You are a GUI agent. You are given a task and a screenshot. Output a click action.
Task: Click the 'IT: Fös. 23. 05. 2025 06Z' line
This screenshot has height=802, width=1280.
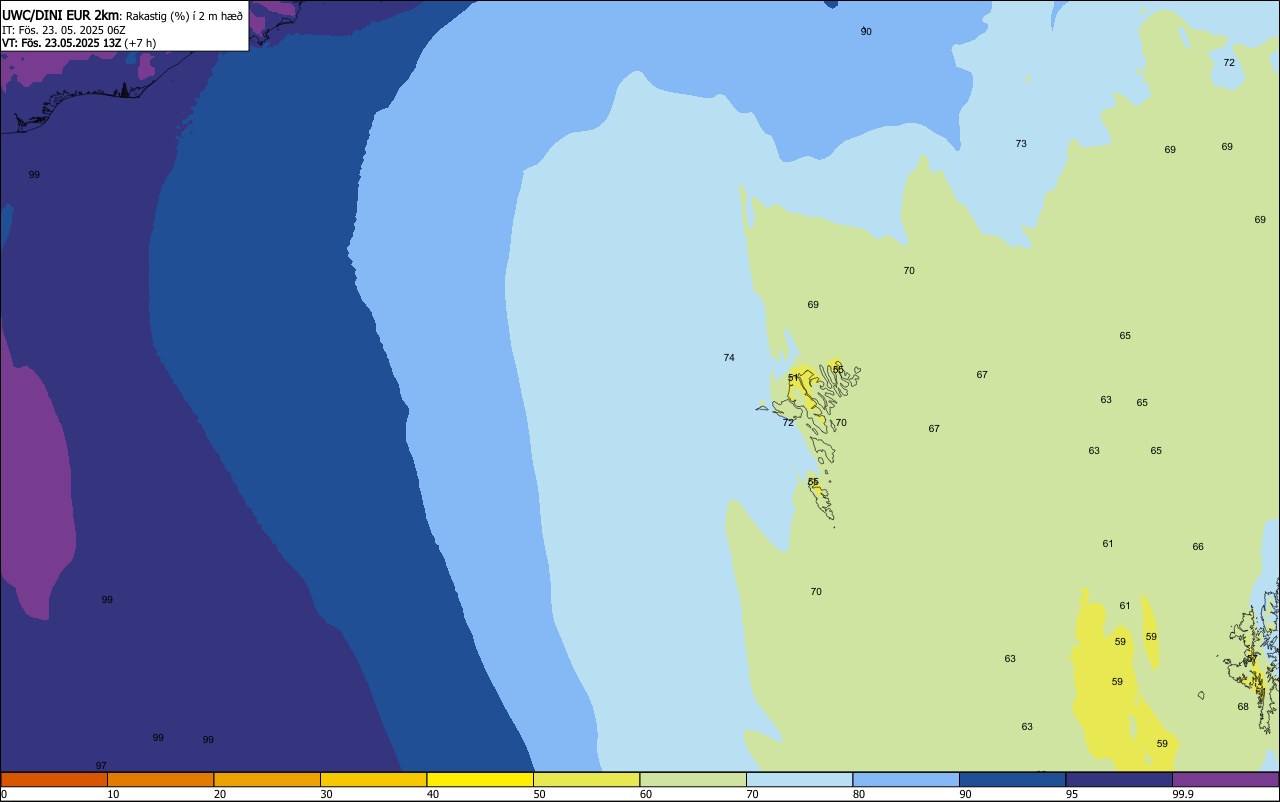[63, 30]
